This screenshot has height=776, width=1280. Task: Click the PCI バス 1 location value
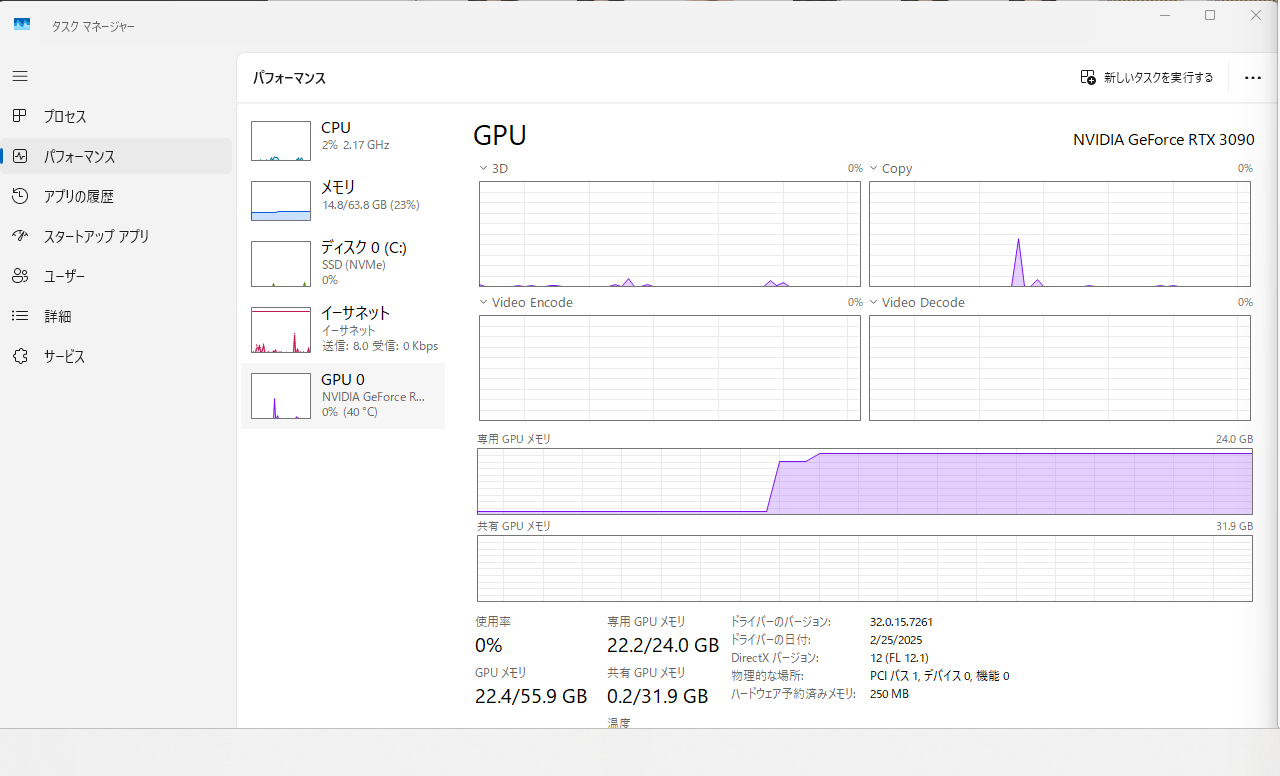pyautogui.click(x=940, y=676)
